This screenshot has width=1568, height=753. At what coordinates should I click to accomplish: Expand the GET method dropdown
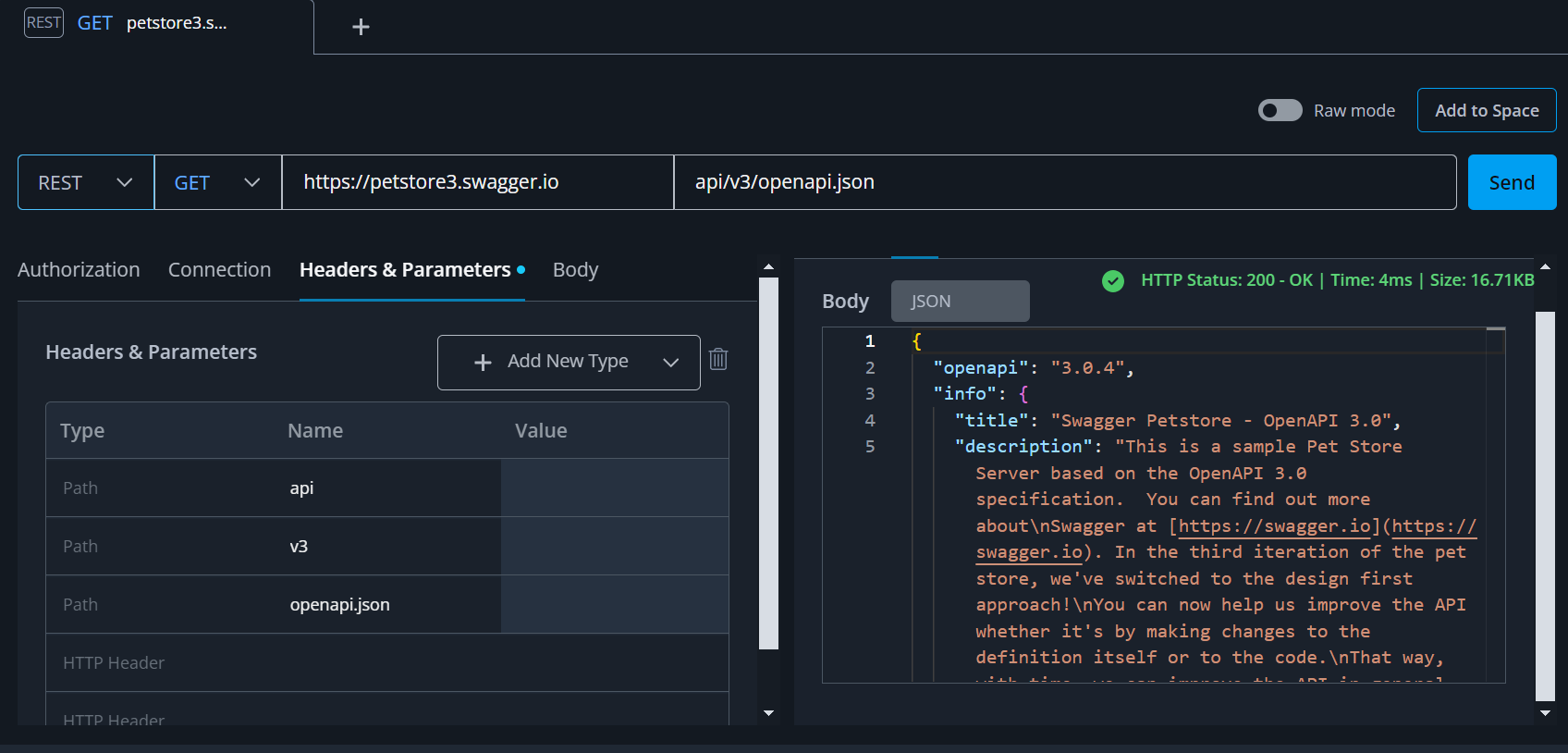point(217,182)
